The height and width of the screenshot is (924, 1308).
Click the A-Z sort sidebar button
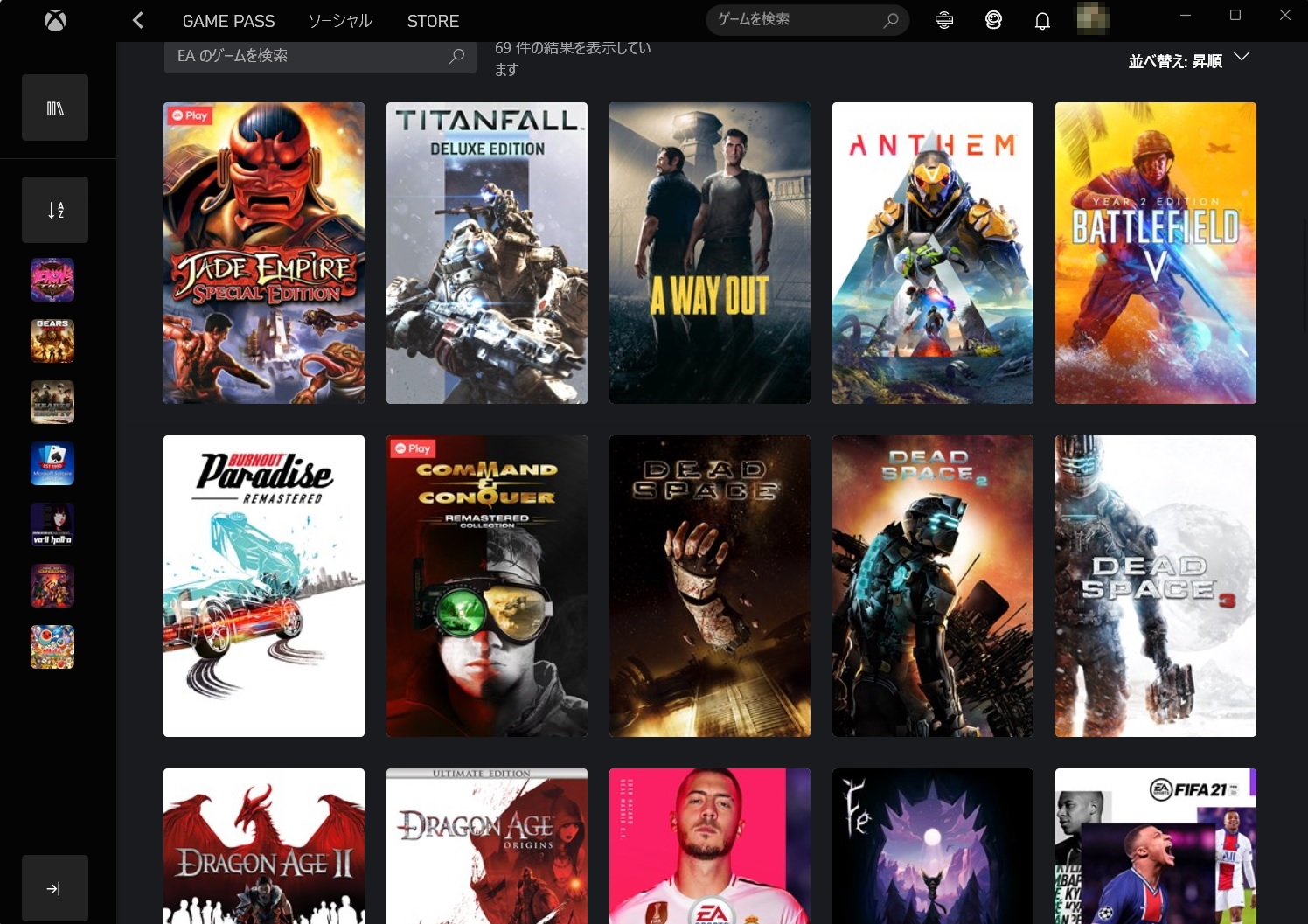click(x=55, y=210)
